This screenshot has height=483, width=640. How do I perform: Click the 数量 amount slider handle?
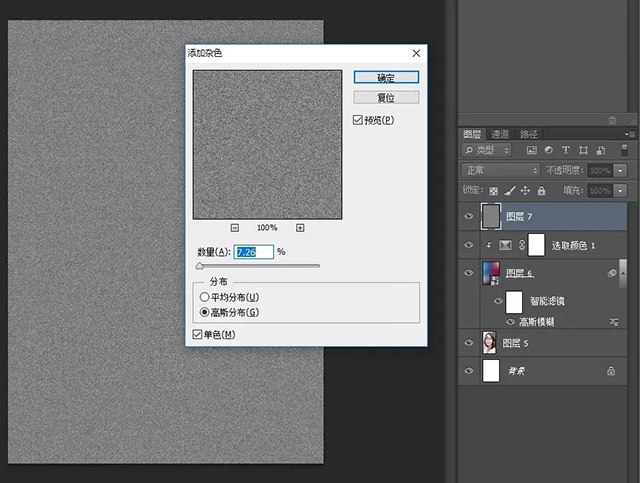[199, 266]
